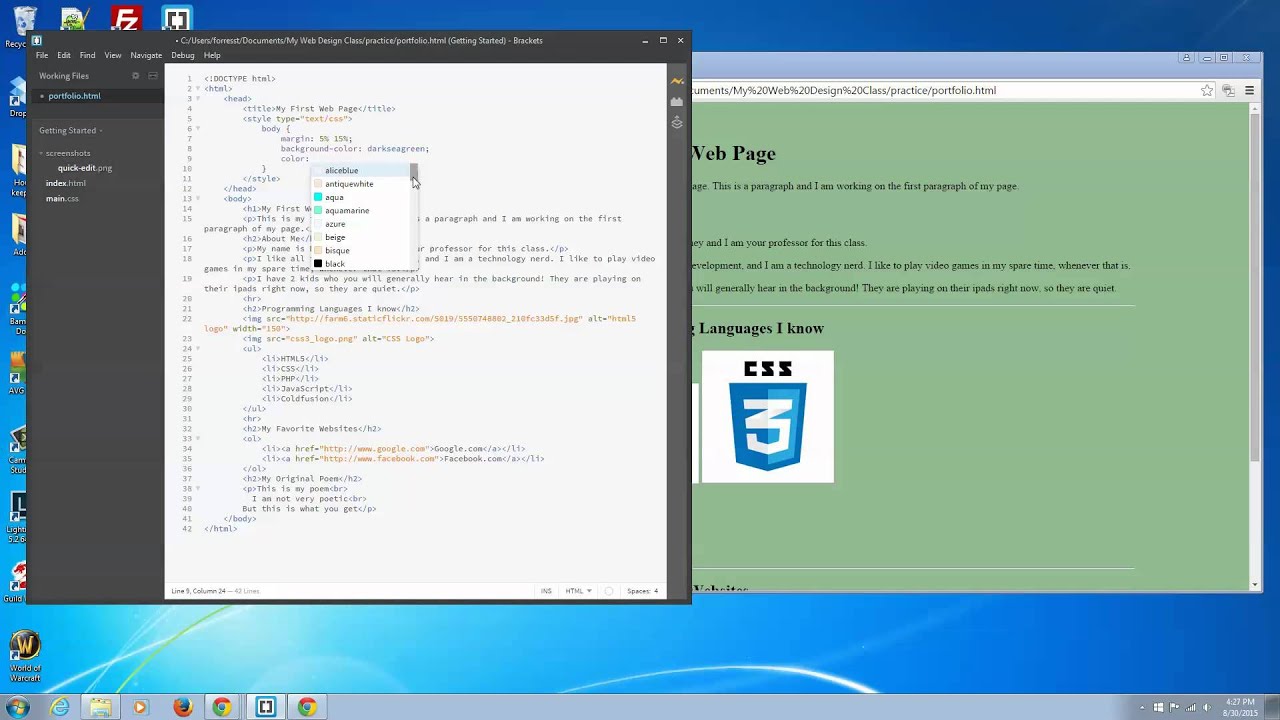Switch to second Chrome taskbar icon
Viewport: 1280px width, 720px height.
click(307, 707)
